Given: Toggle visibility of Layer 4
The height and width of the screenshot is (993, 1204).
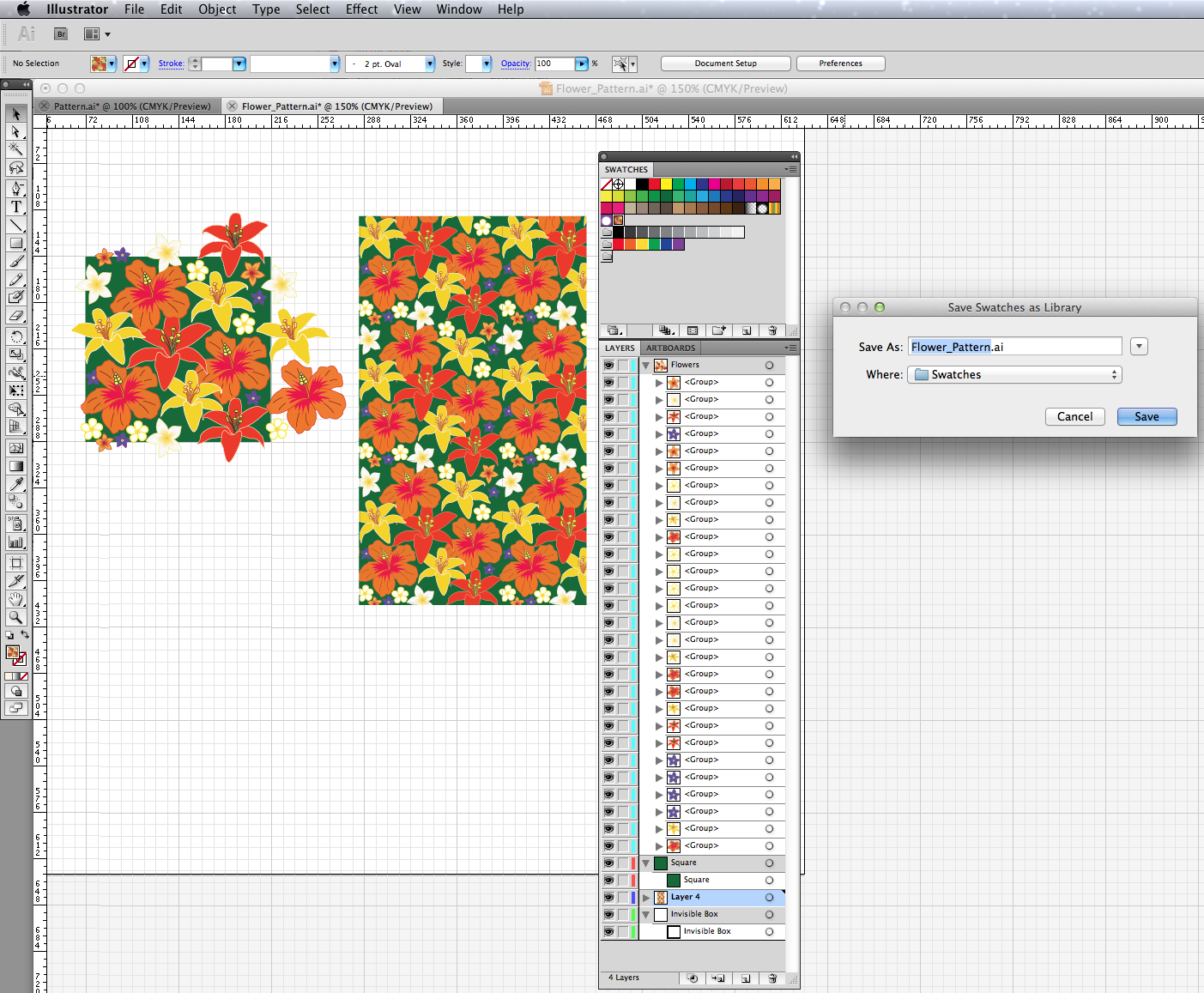Looking at the screenshot, I should point(608,897).
